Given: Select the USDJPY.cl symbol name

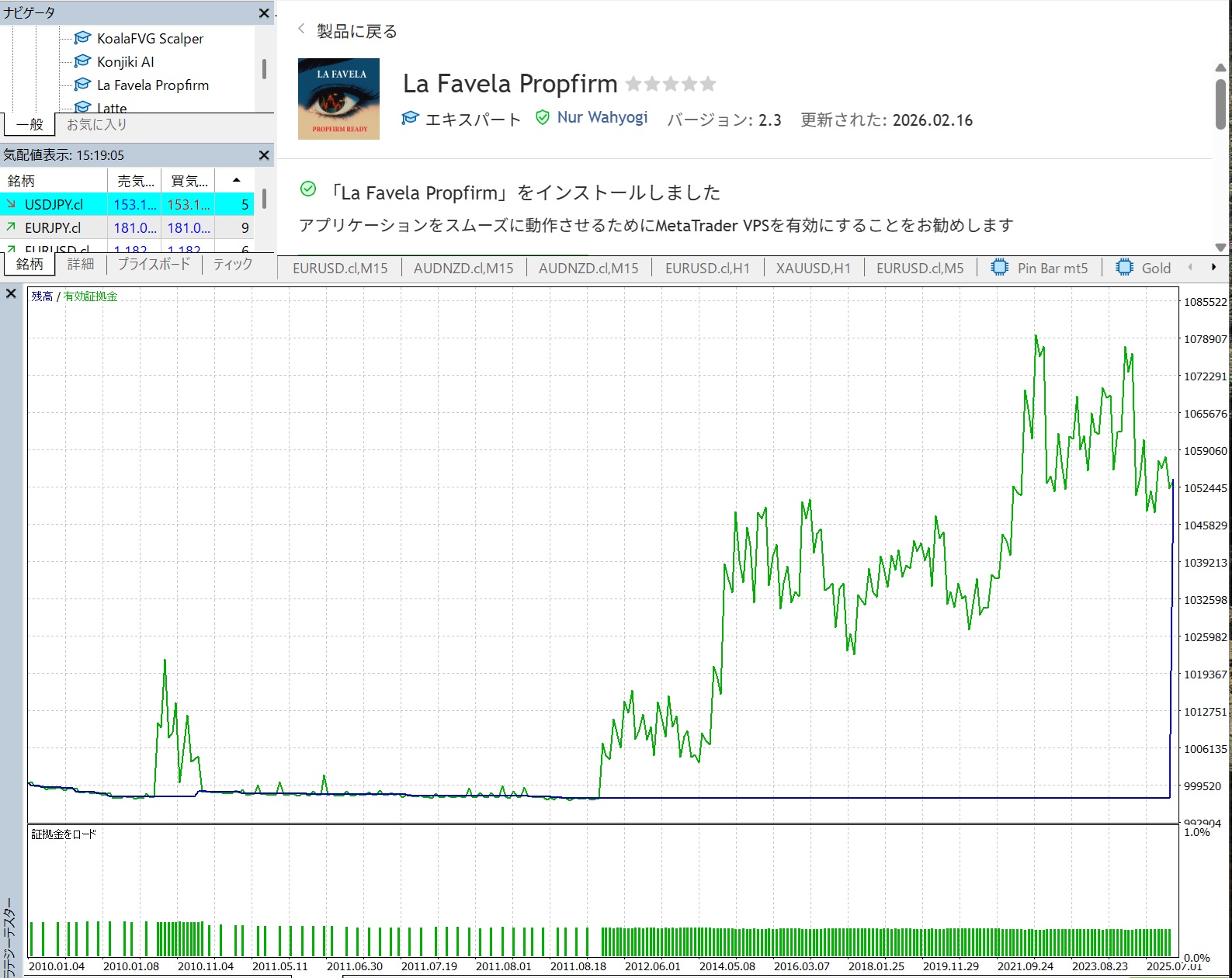Looking at the screenshot, I should point(54,205).
